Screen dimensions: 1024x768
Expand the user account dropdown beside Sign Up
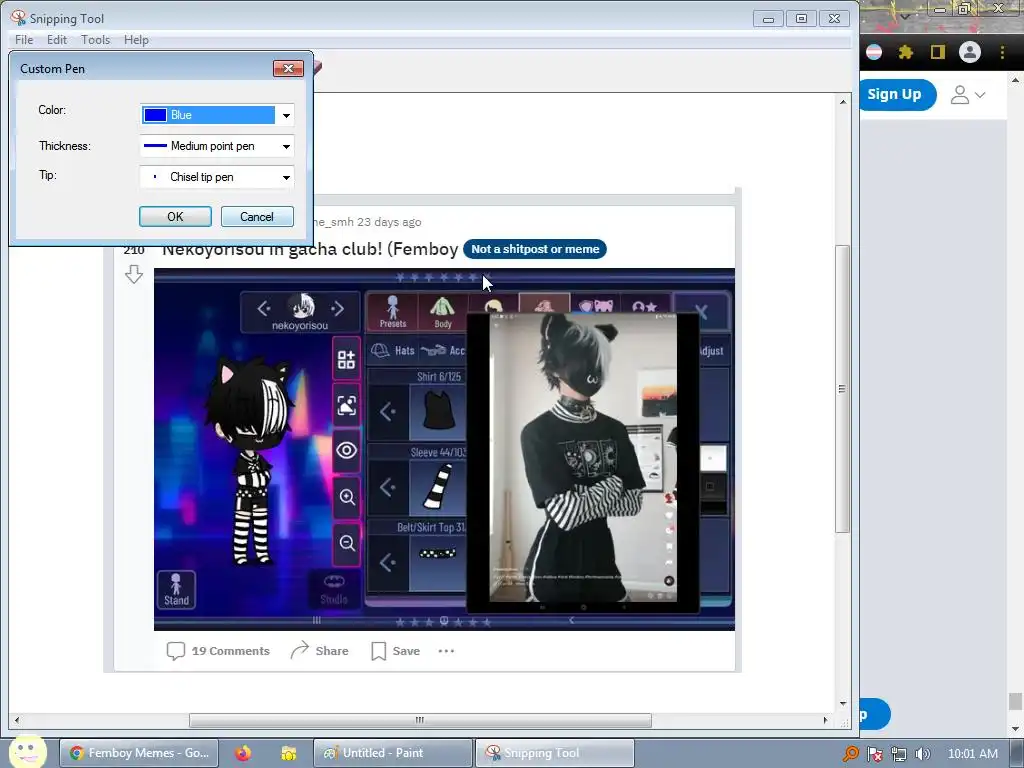967,95
